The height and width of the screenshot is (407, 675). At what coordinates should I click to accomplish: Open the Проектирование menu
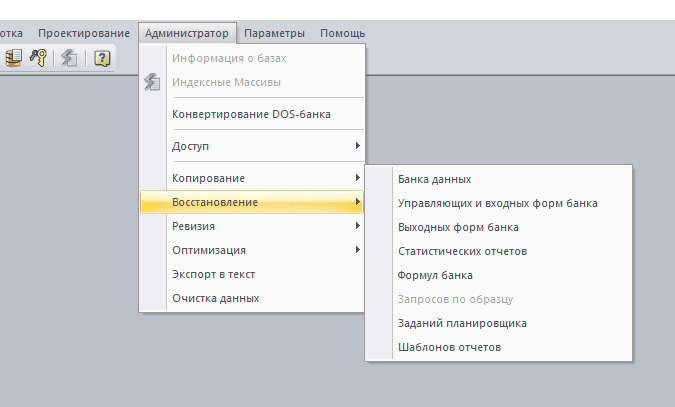tap(84, 33)
